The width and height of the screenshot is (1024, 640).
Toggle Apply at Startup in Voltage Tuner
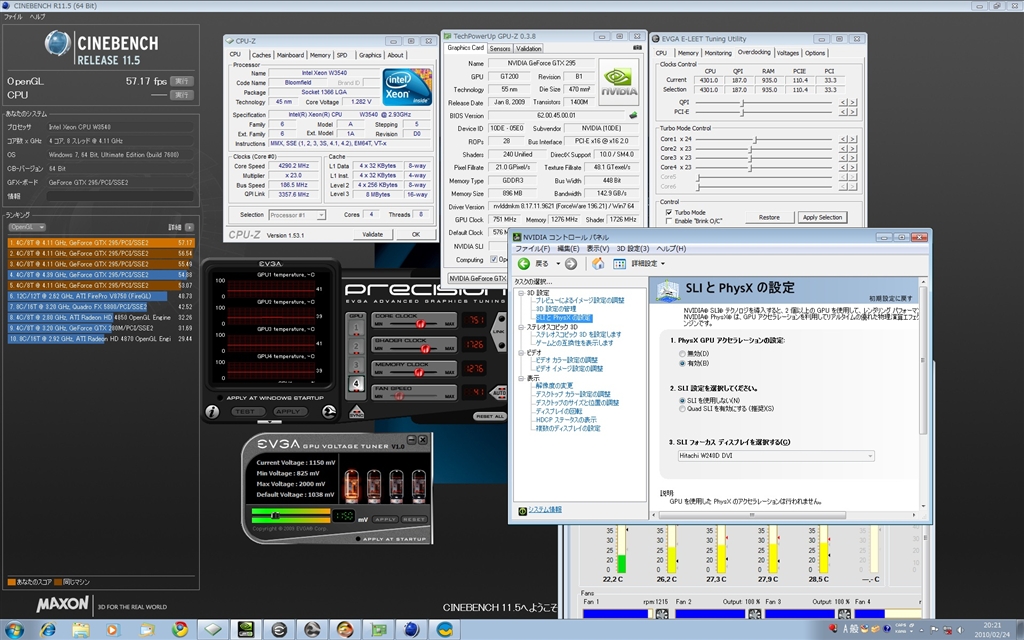(x=358, y=539)
